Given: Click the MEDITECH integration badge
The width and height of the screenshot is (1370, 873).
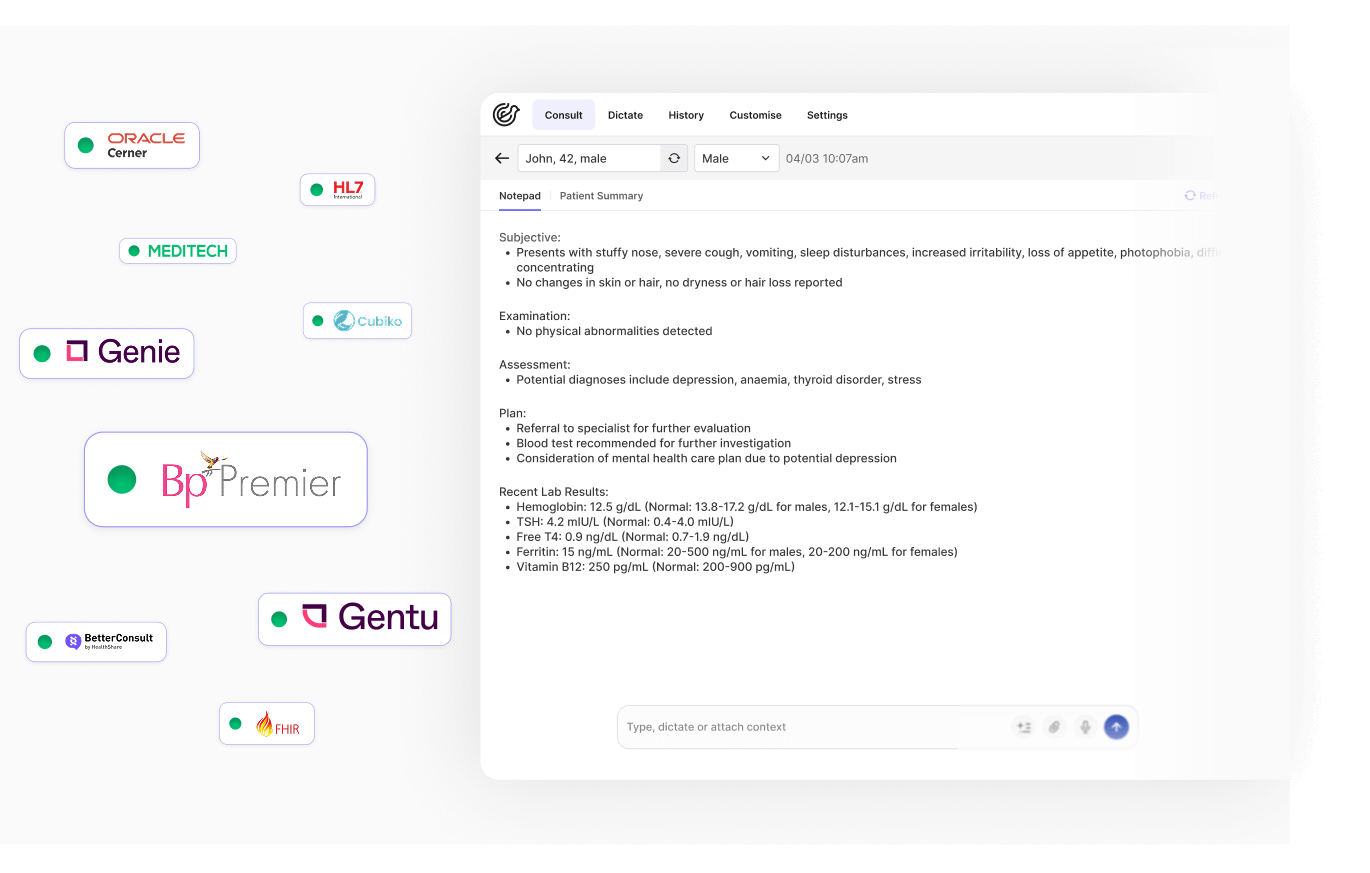Looking at the screenshot, I should coord(178,251).
